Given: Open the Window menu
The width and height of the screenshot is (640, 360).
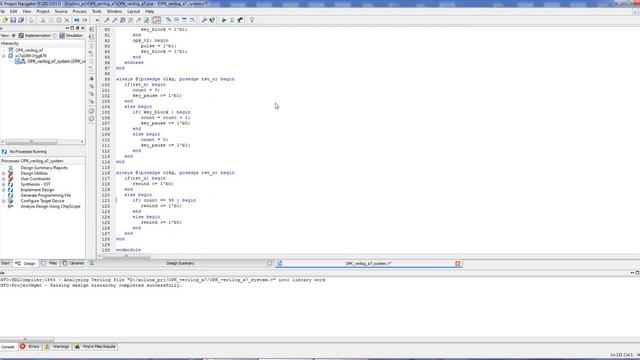Looking at the screenshot, I should [114, 11].
